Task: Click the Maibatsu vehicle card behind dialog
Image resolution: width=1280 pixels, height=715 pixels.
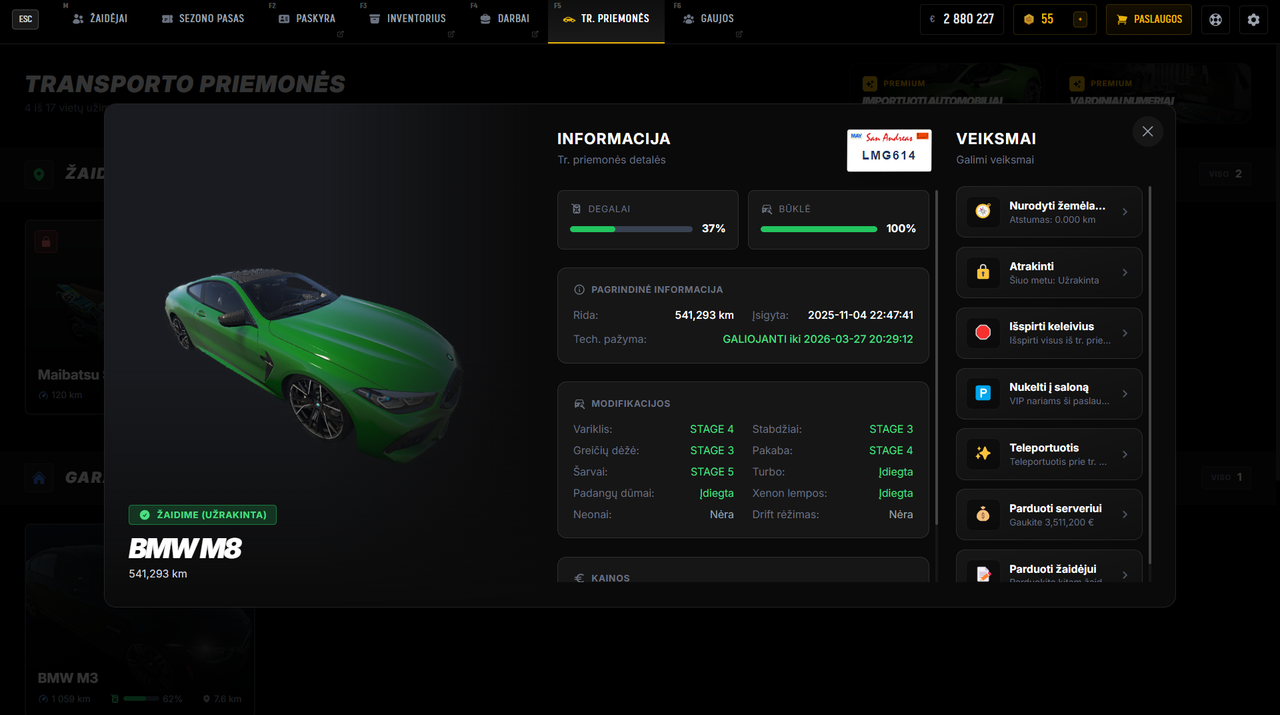Action: 65,318
